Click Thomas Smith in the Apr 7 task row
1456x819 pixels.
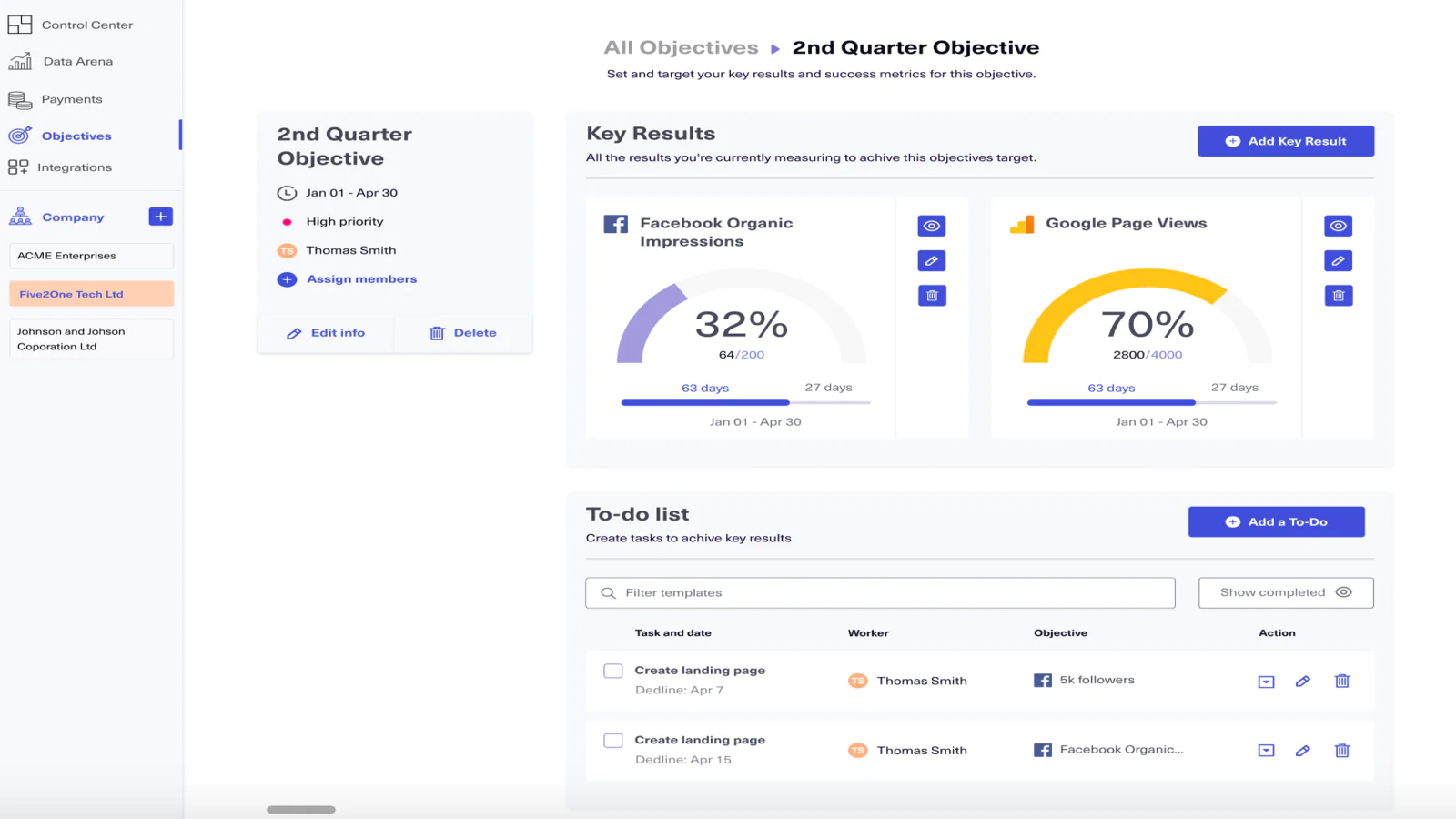click(922, 681)
